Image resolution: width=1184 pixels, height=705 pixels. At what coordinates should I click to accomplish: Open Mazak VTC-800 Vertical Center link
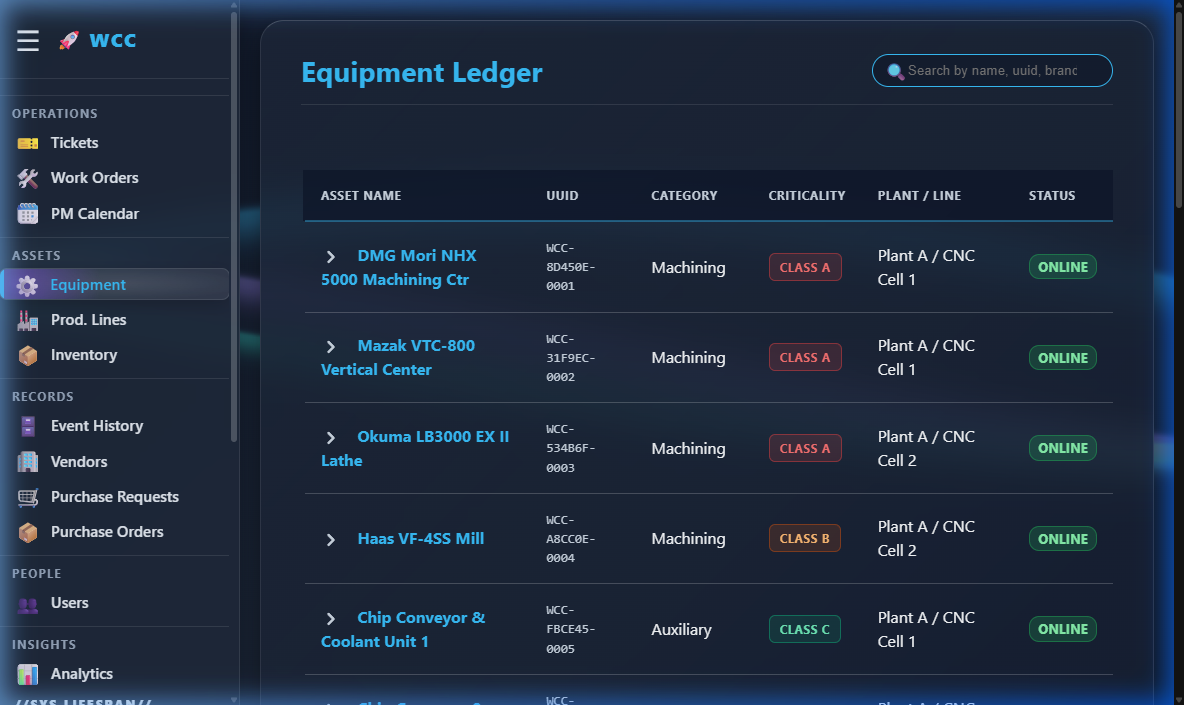pyautogui.click(x=398, y=358)
